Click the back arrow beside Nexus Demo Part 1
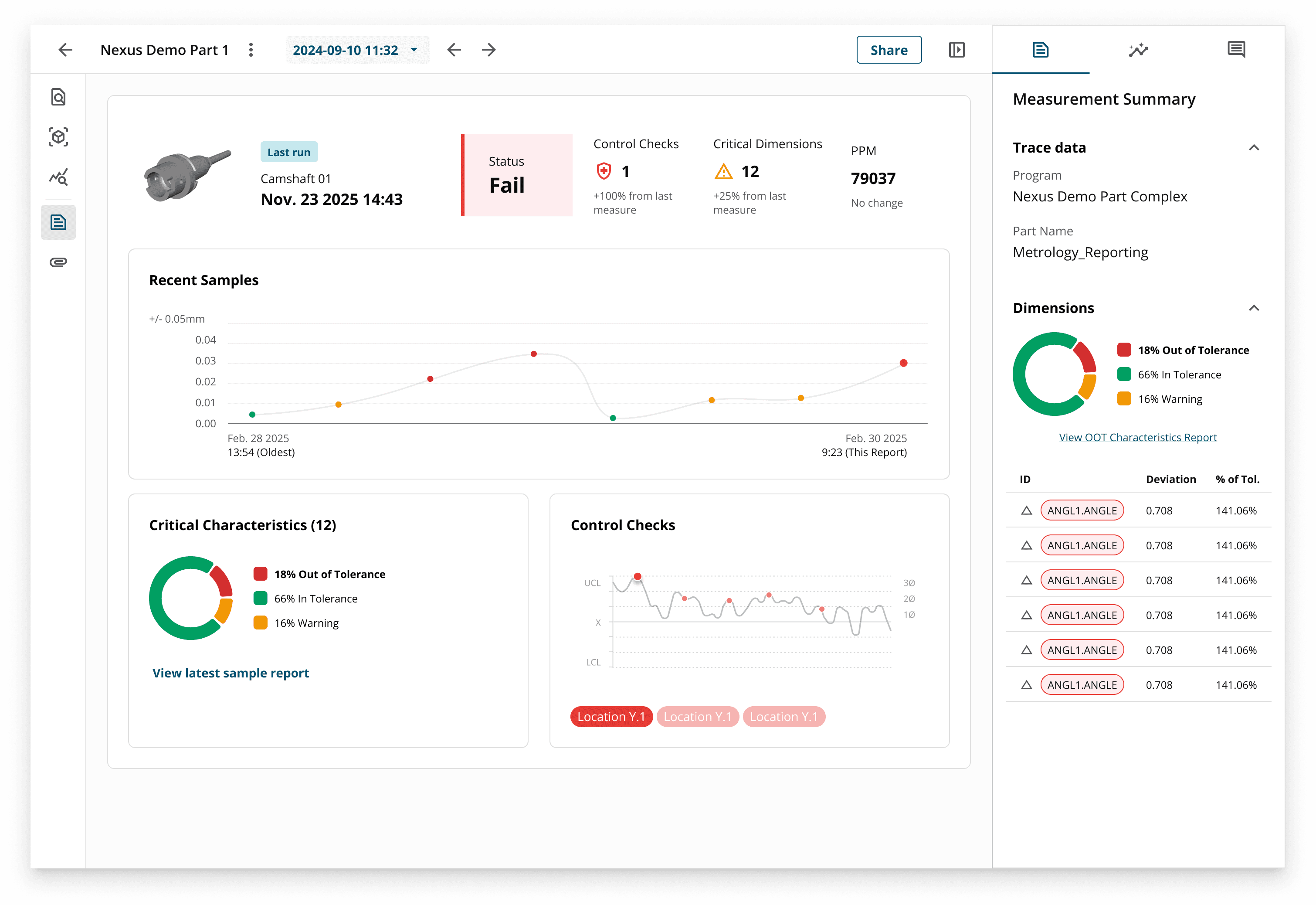Image resolution: width=1316 pixels, height=905 pixels. [x=66, y=50]
